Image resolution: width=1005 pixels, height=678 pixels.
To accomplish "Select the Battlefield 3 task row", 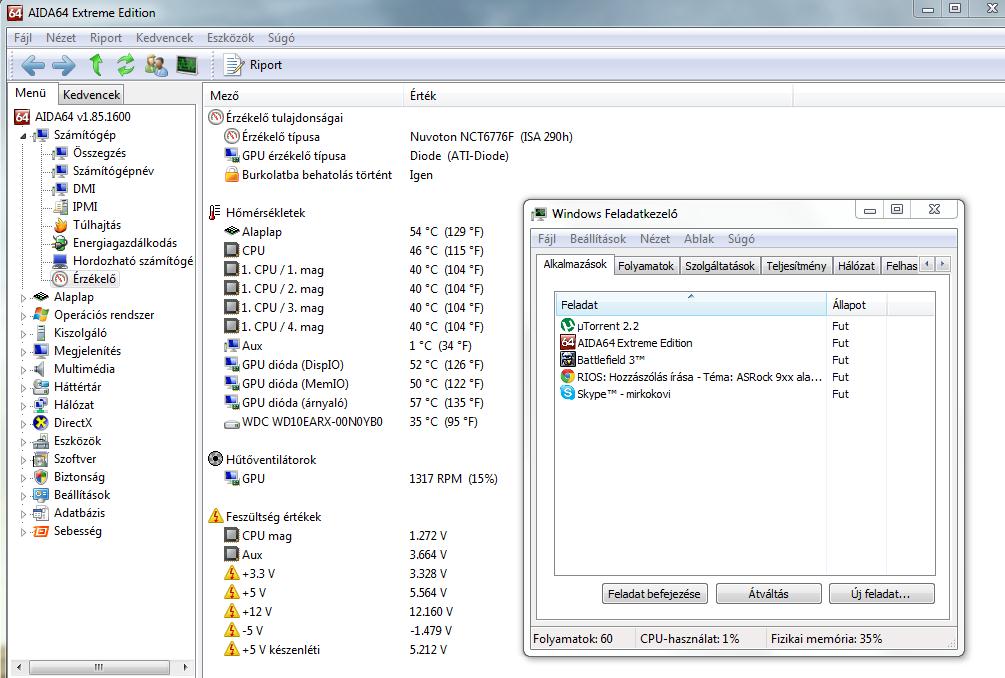I will point(745,360).
